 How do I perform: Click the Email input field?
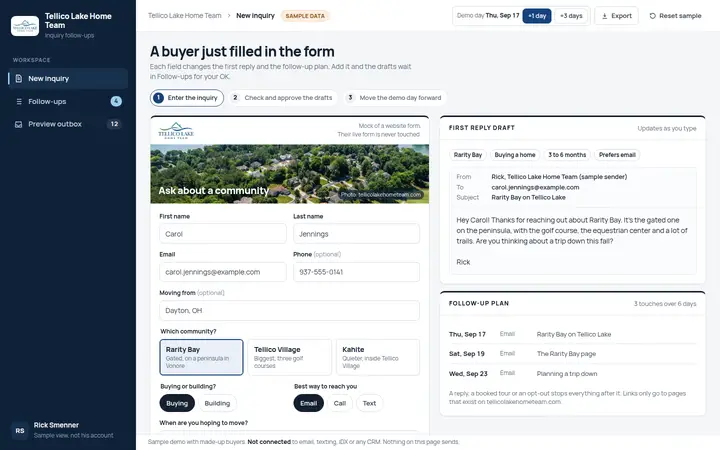(223, 272)
